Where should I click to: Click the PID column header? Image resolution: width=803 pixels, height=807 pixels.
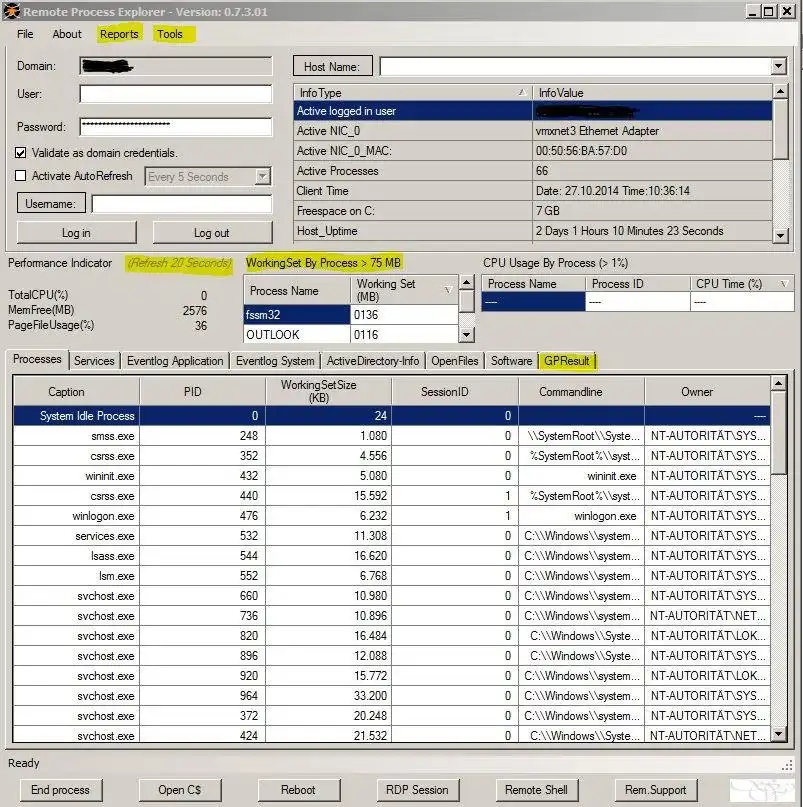tap(202, 391)
